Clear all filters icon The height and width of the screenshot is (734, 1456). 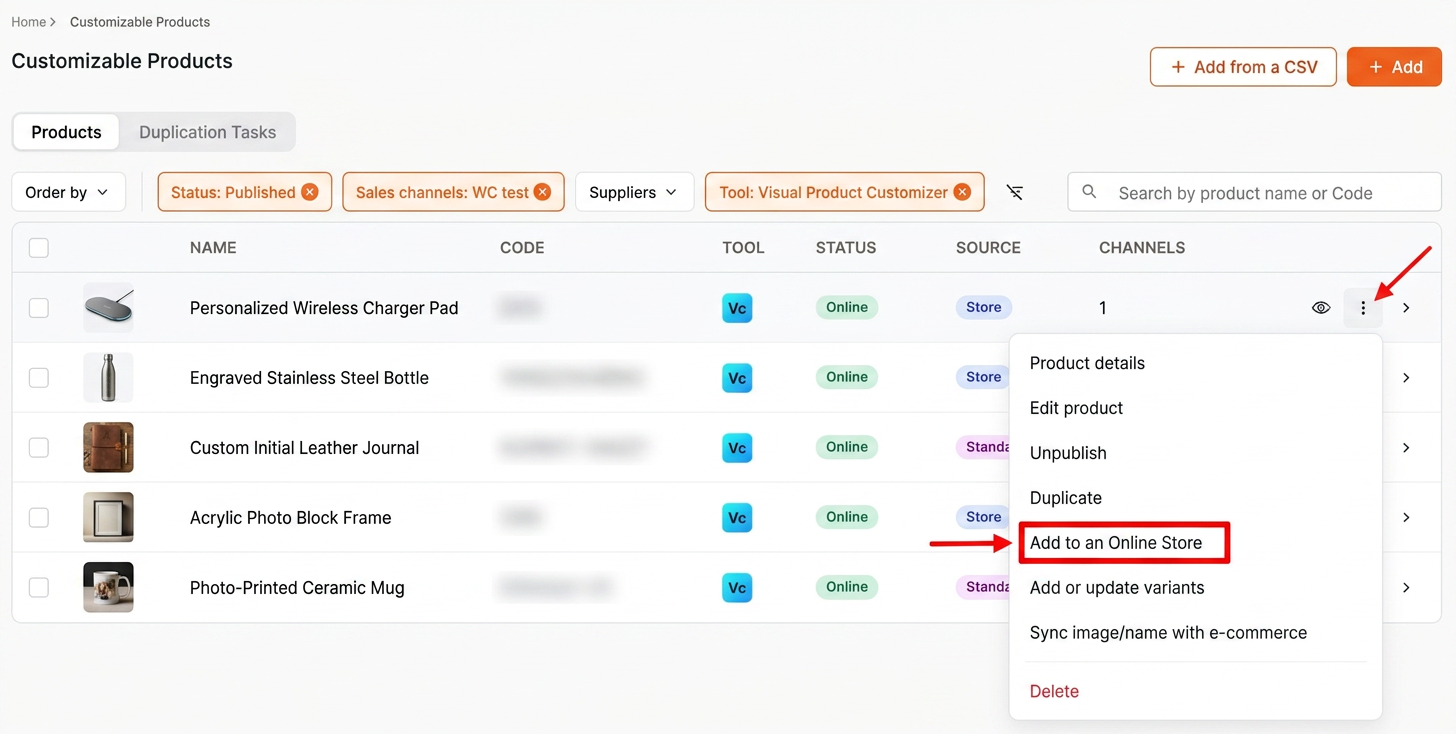click(x=1015, y=192)
